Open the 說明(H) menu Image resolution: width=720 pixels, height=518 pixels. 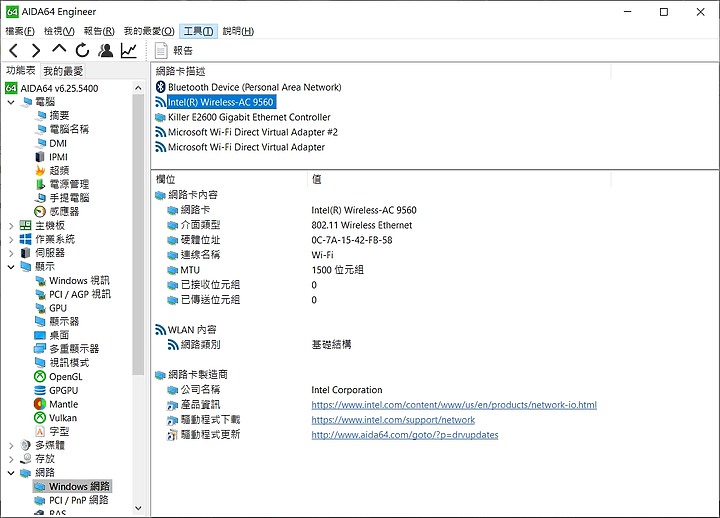click(238, 31)
